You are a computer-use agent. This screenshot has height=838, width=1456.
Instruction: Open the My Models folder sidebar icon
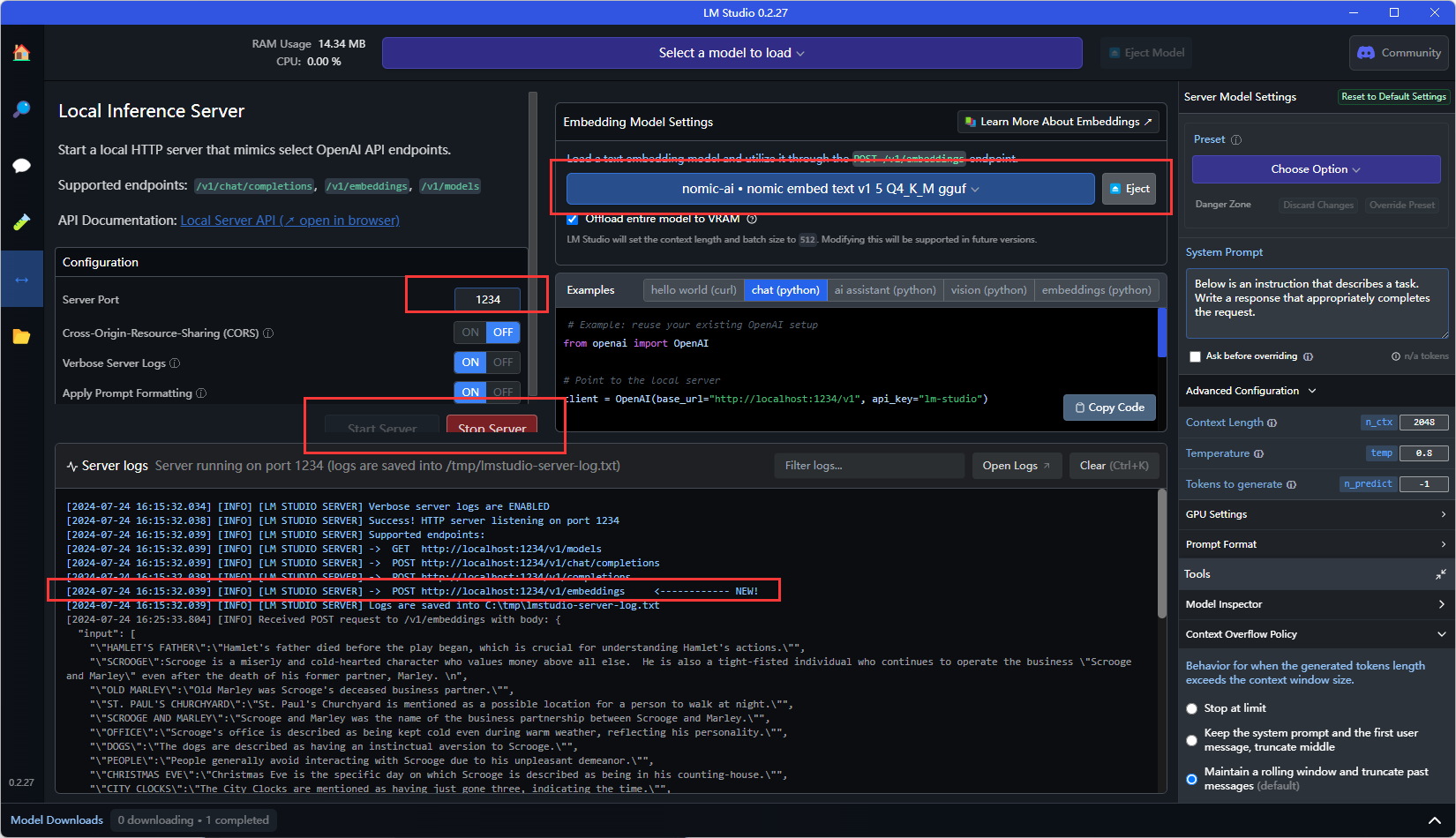tap(21, 336)
